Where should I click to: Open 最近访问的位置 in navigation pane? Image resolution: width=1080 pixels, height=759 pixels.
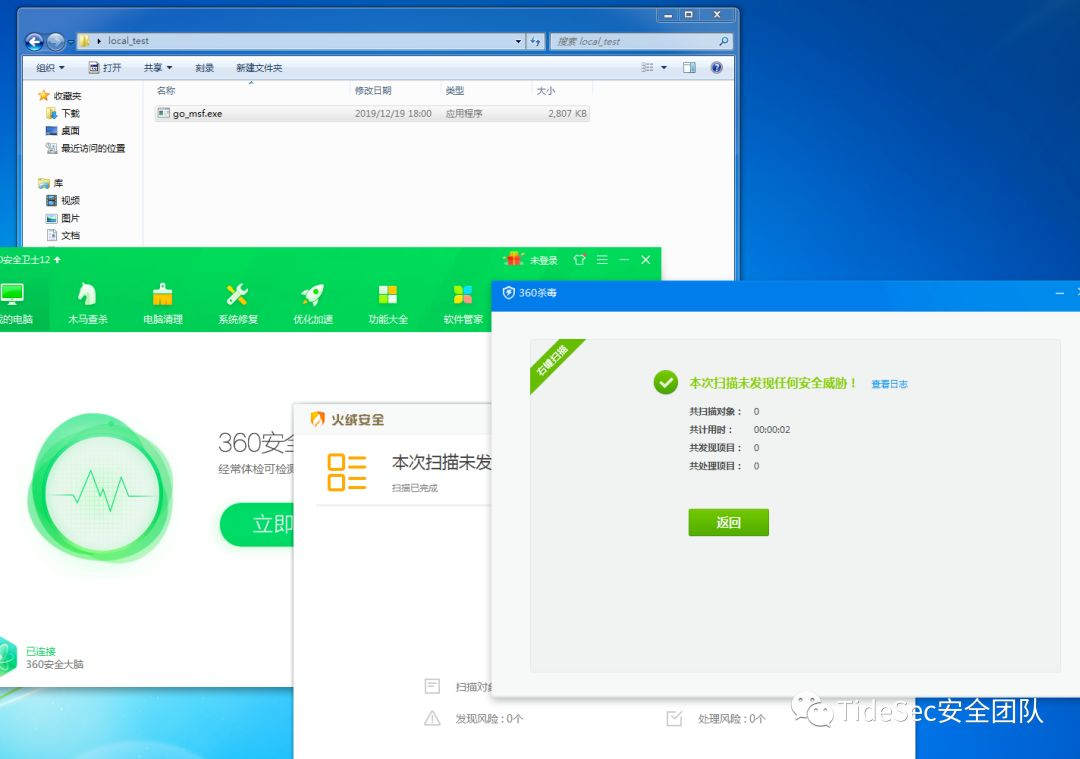click(85, 148)
